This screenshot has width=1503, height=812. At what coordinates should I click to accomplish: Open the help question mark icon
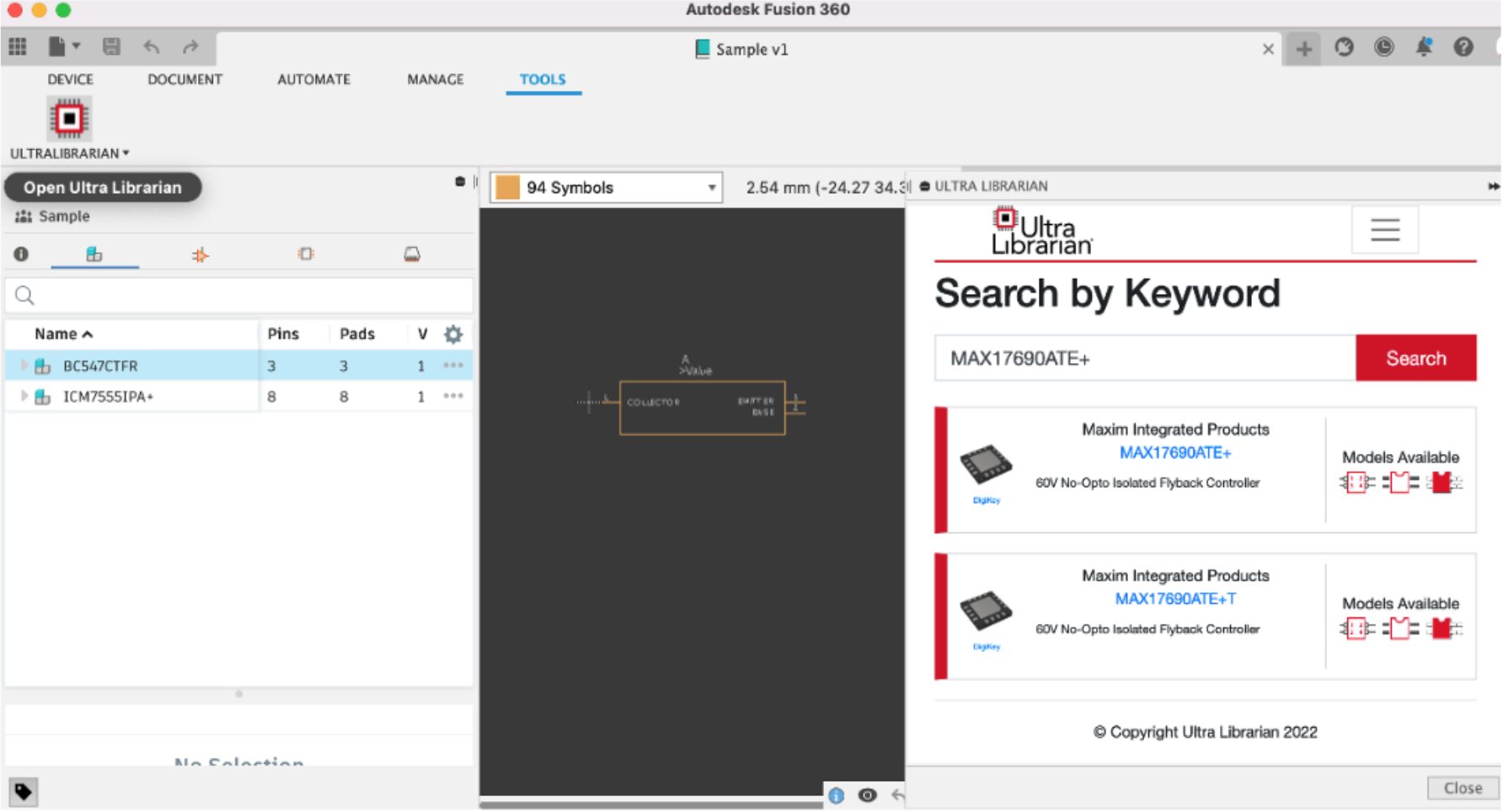(1463, 47)
